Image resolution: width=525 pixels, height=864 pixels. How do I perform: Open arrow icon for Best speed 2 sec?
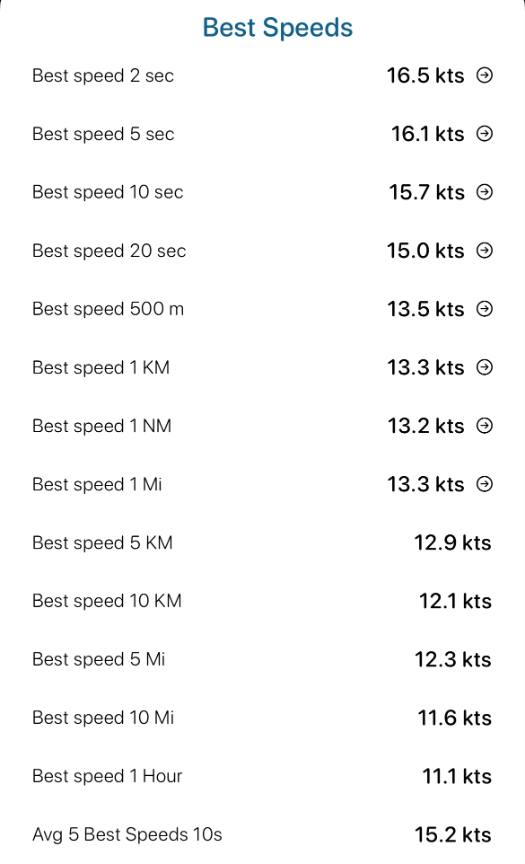pyautogui.click(x=484, y=75)
